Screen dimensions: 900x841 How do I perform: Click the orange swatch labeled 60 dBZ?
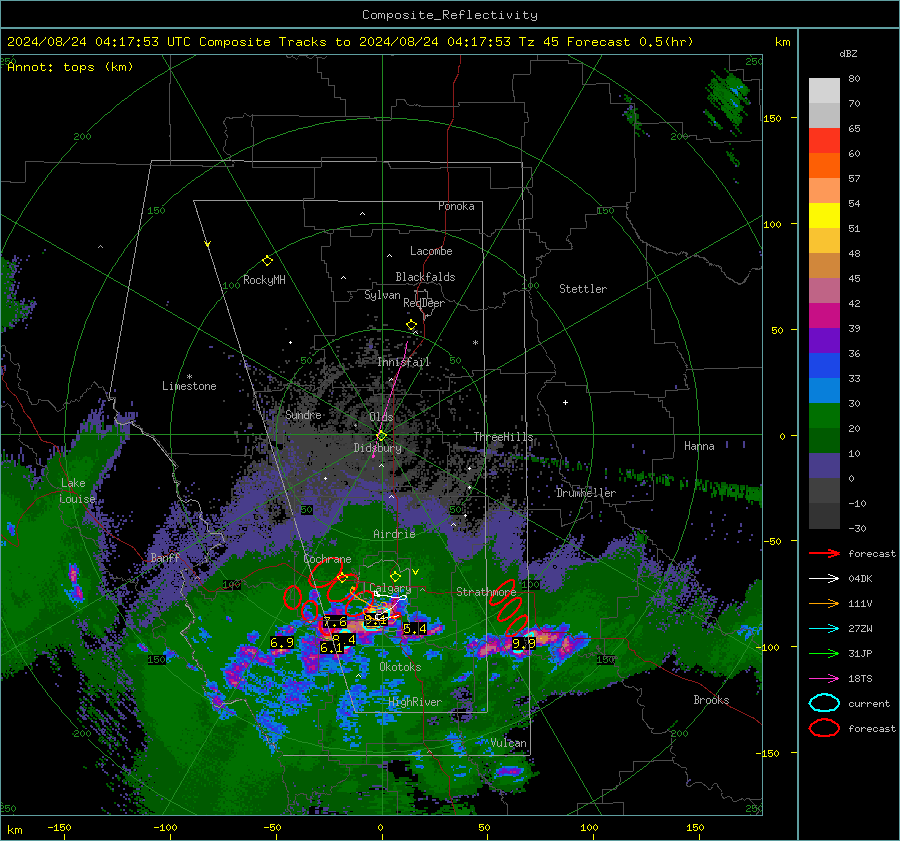pos(824,165)
